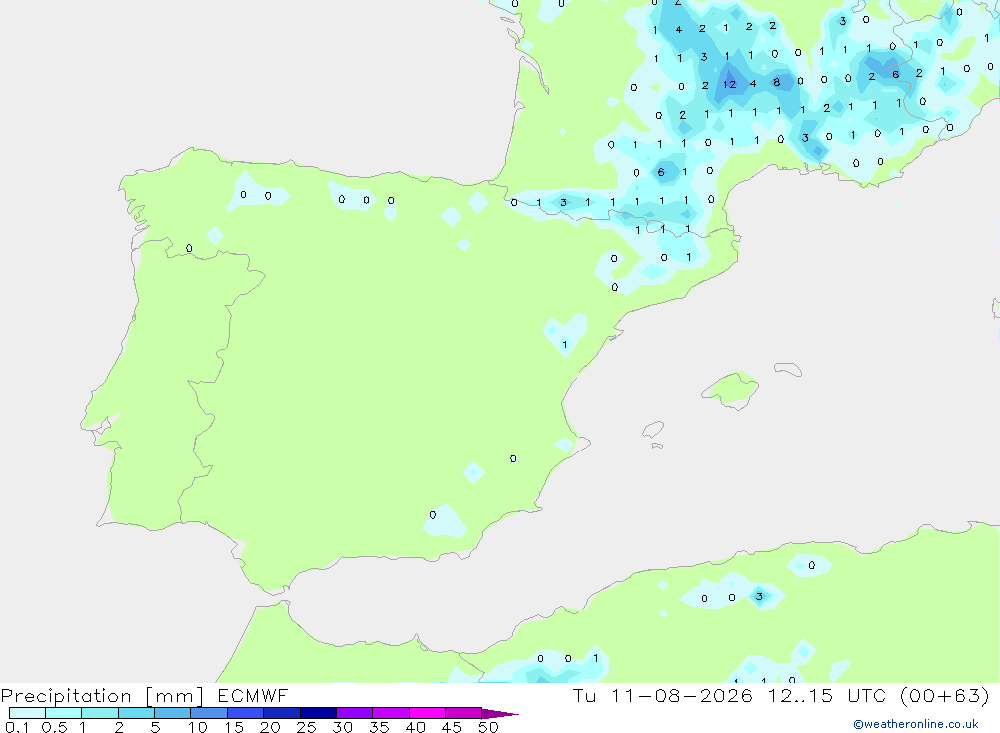This screenshot has width=1000, height=733.
Task: Click the legend label "25"
Action: 306,727
